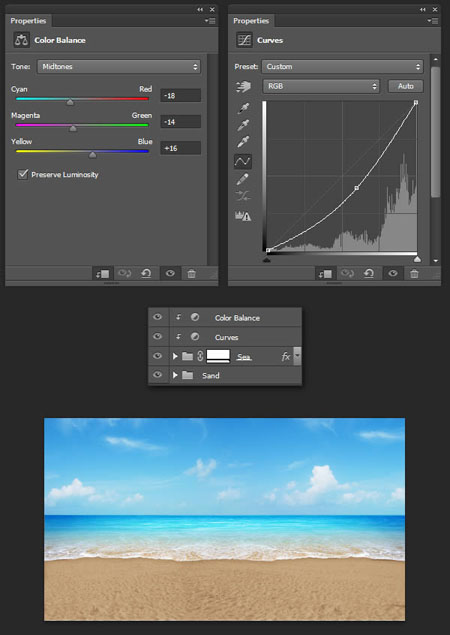Open Curves panel flyout menu
The image size is (450, 635).
pos(433,21)
